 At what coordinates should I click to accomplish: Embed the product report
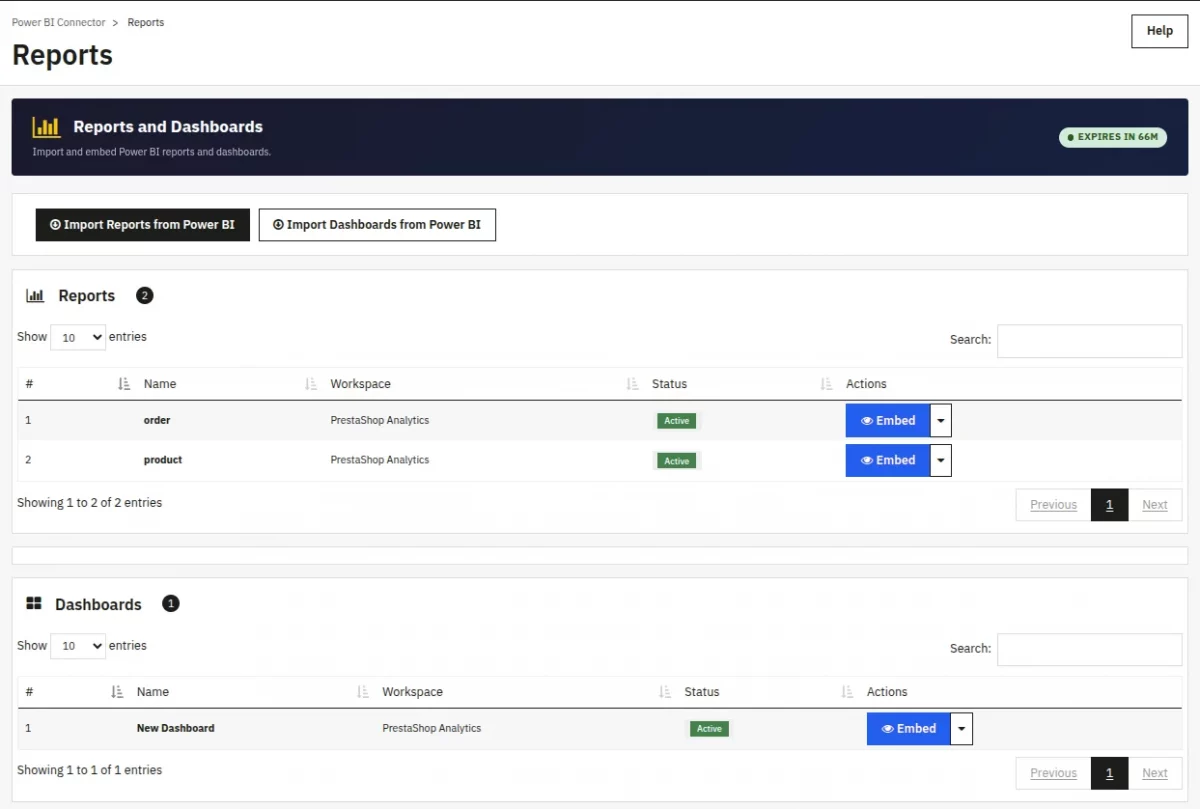click(x=888, y=460)
